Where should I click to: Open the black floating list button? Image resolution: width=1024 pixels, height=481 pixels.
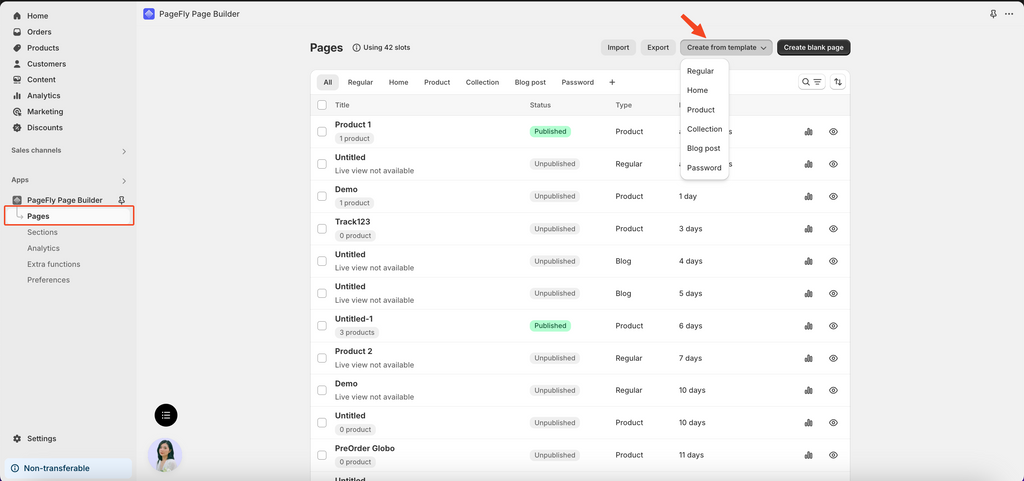[x=166, y=414]
